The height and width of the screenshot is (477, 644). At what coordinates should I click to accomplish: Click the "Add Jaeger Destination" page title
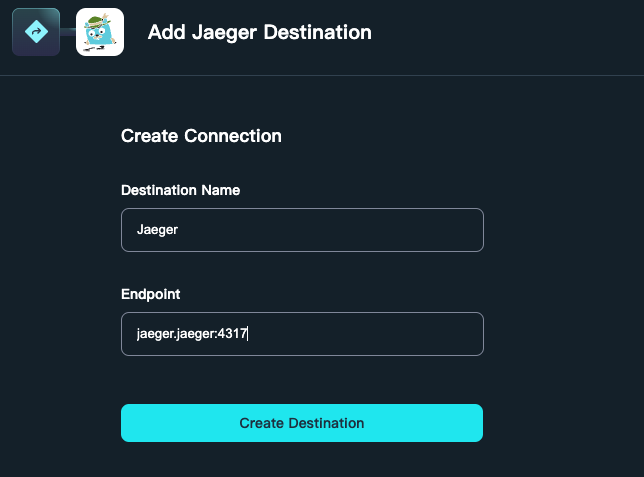click(259, 32)
